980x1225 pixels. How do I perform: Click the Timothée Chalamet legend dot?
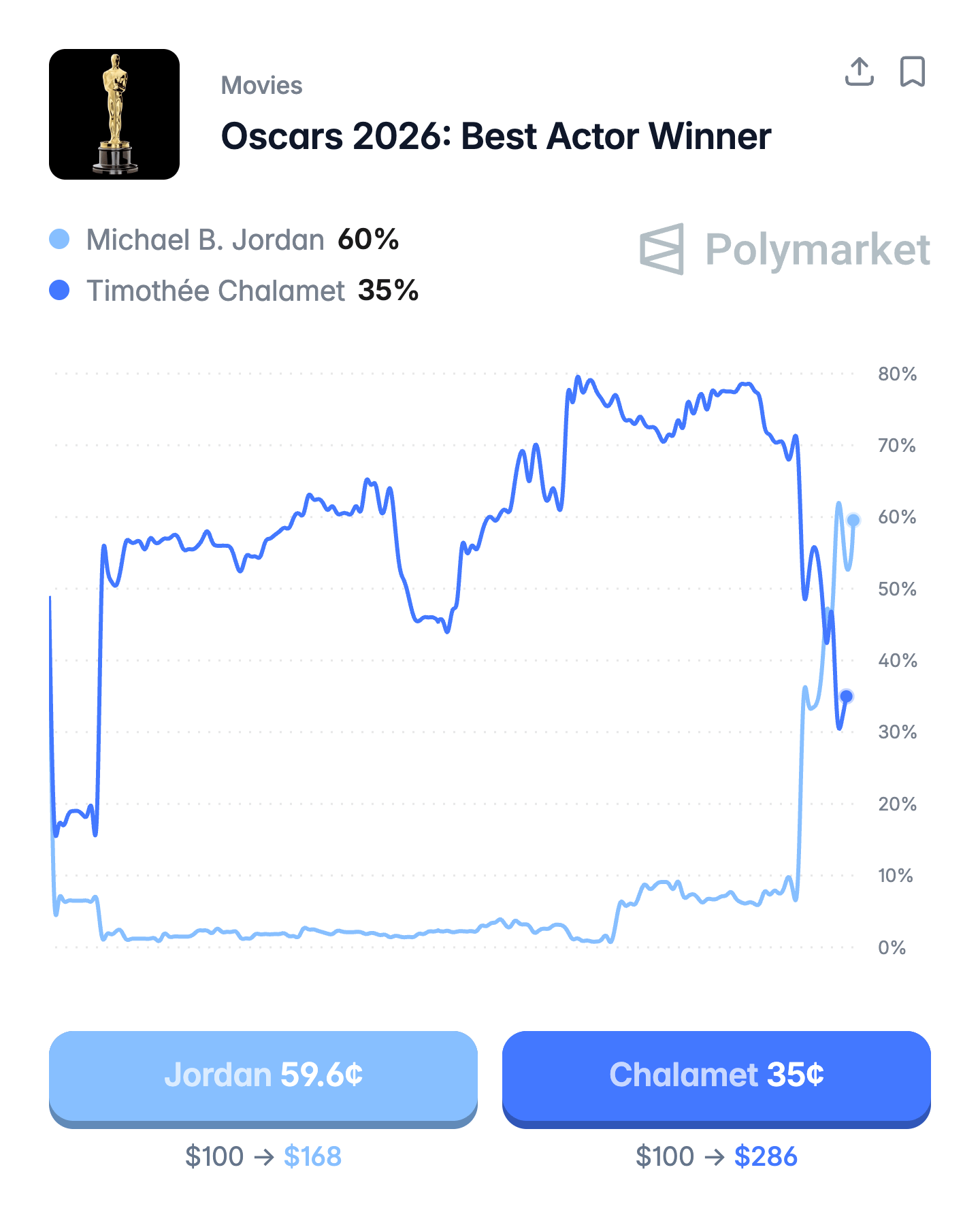click(60, 291)
